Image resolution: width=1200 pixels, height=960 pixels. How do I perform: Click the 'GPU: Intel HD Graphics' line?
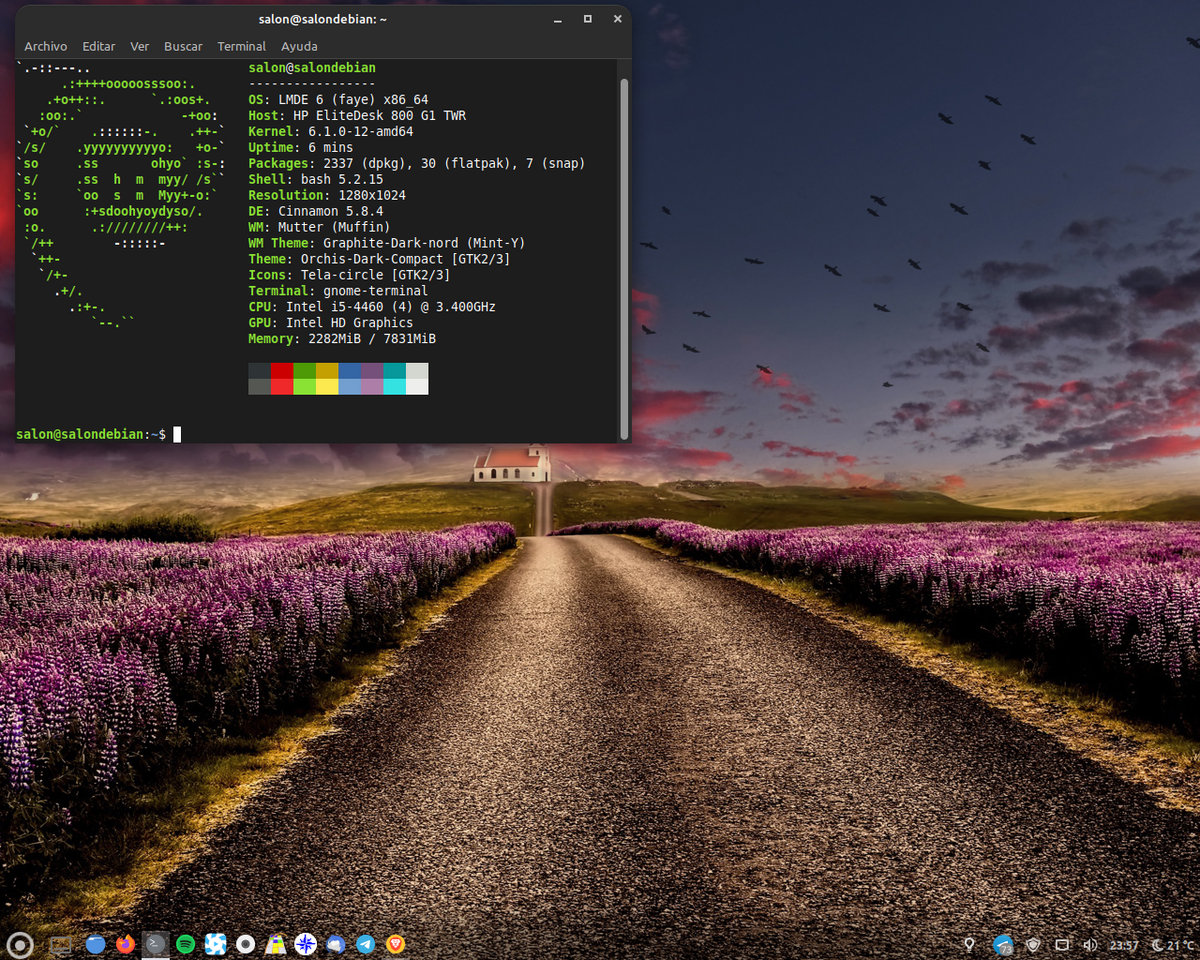331,323
